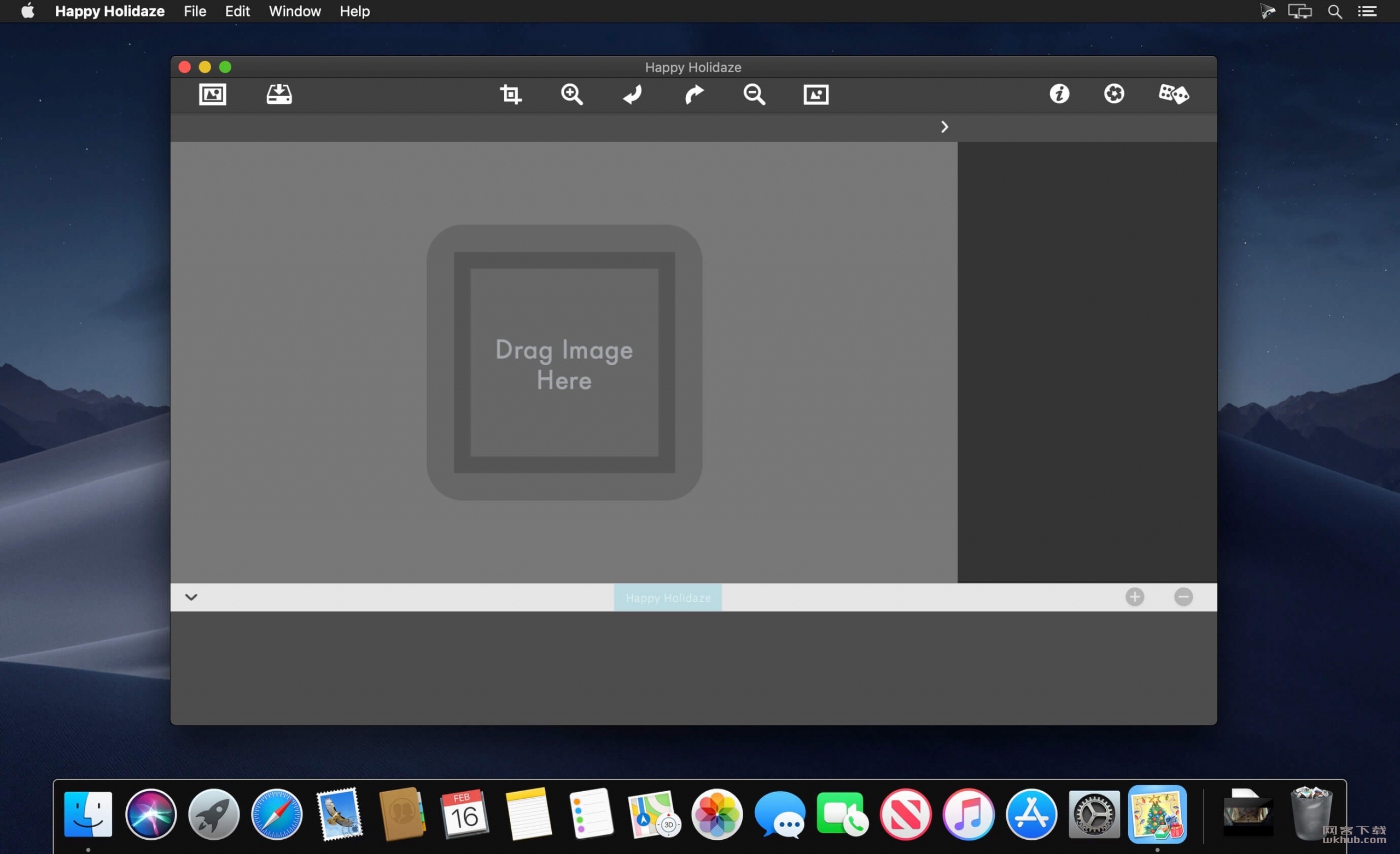The width and height of the screenshot is (1400, 854).
Task: Open Calendar showing Feb 16
Action: 465,814
